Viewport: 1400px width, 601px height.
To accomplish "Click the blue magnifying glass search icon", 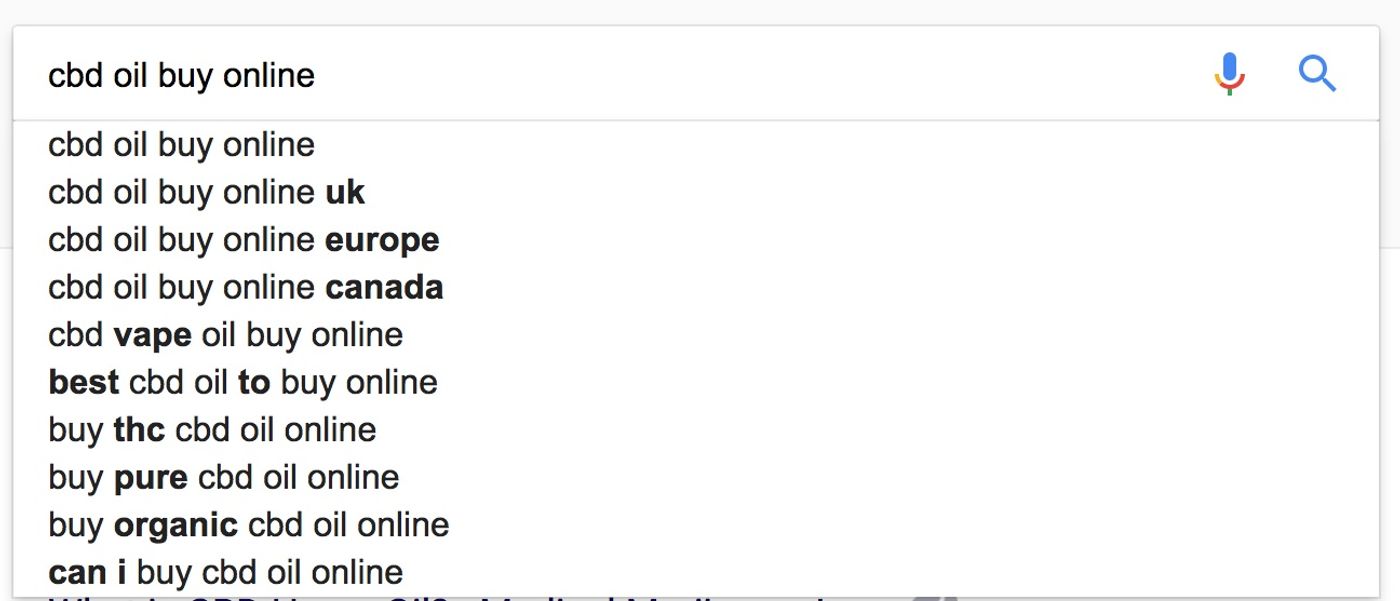I will click(x=1317, y=74).
